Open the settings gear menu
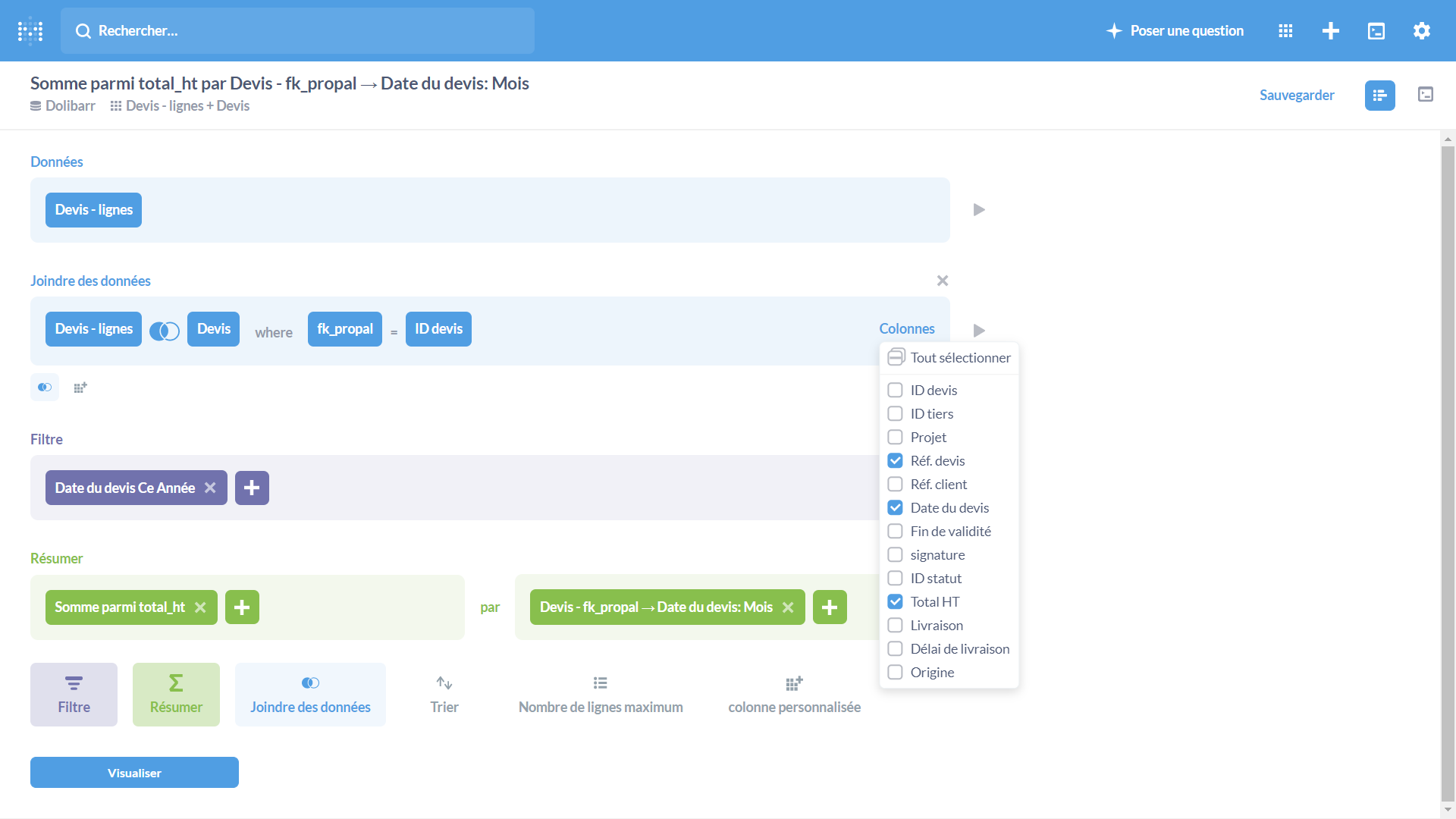Viewport: 1456px width, 819px height. coord(1422,31)
